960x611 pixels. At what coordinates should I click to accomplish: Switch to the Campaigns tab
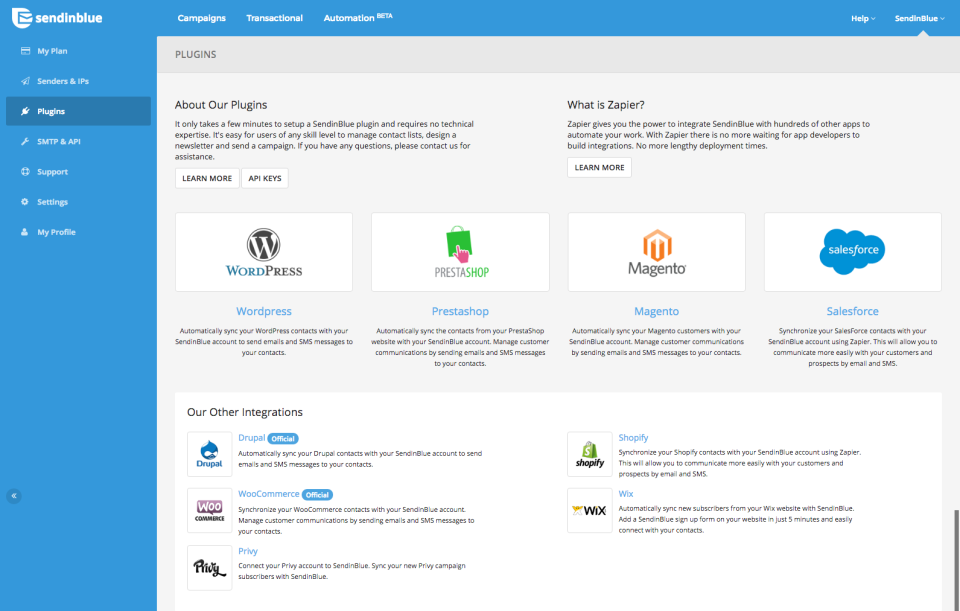pyautogui.click(x=201, y=17)
